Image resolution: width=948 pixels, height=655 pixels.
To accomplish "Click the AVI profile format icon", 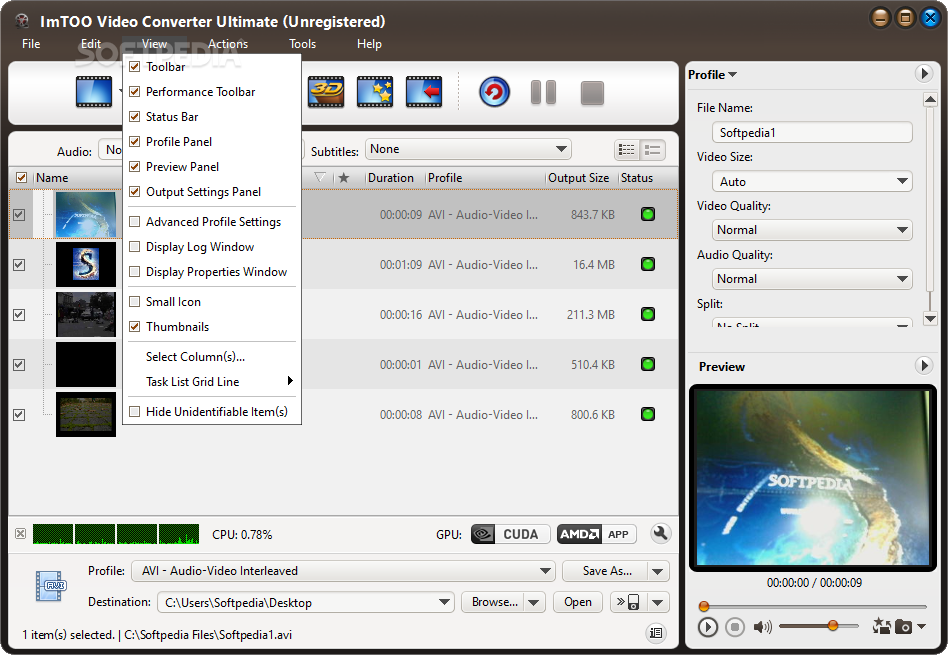I will [x=51, y=585].
